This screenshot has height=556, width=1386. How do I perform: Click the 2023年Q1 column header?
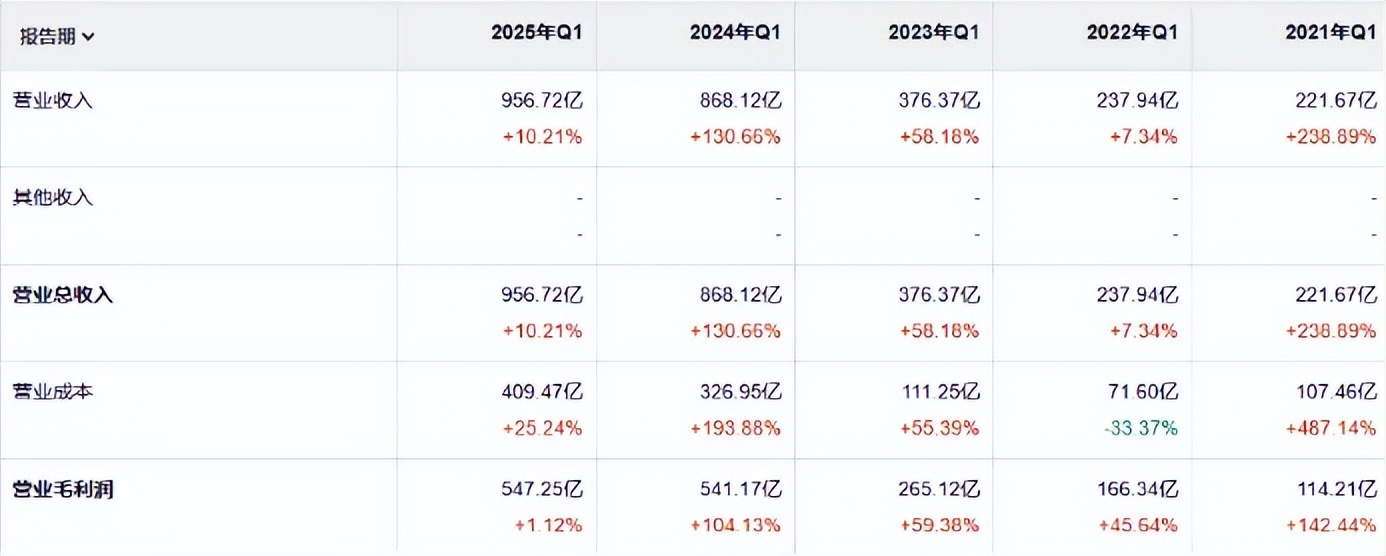pos(933,33)
